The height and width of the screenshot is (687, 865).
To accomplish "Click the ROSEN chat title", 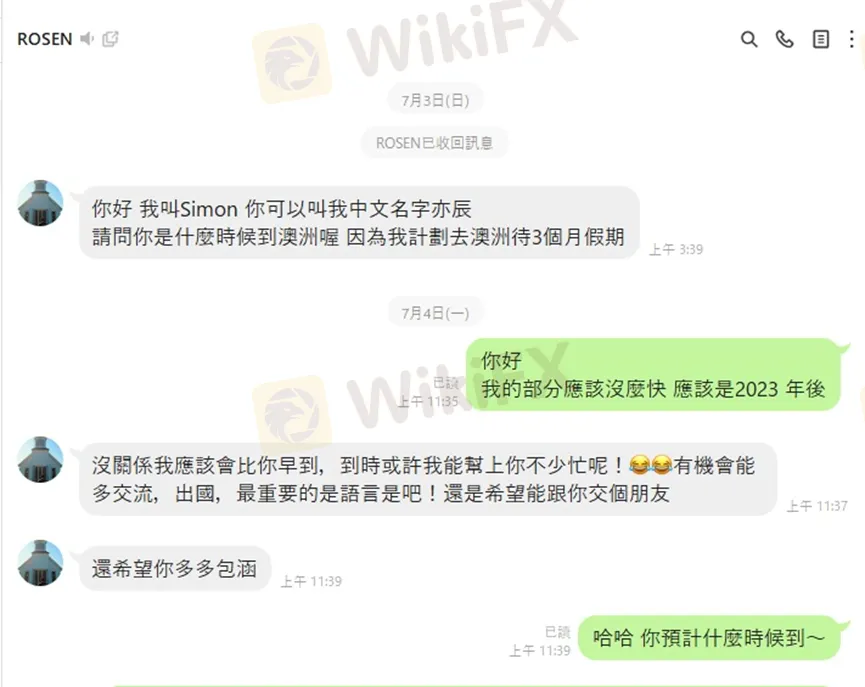I will coord(45,39).
